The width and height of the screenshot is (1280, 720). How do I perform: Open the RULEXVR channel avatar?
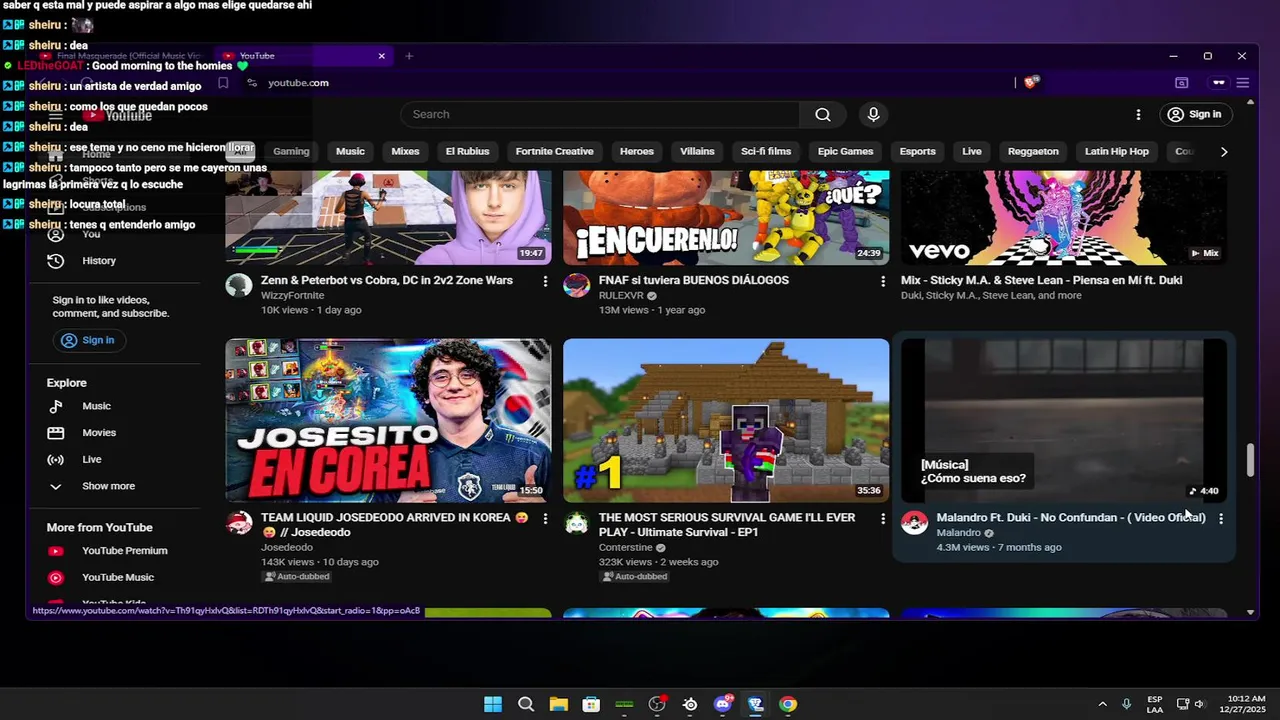[x=576, y=285]
